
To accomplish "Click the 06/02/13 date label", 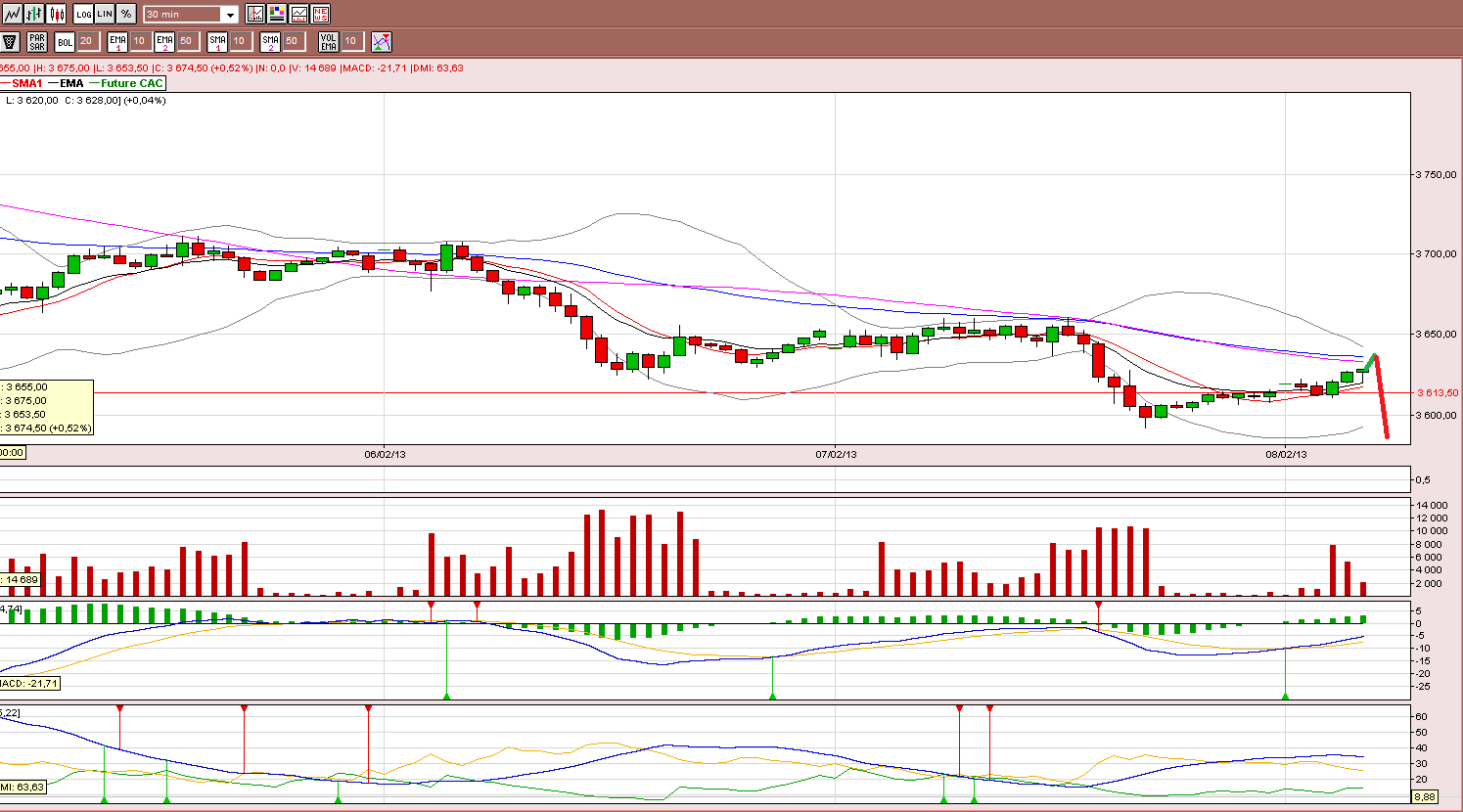I will point(385,454).
